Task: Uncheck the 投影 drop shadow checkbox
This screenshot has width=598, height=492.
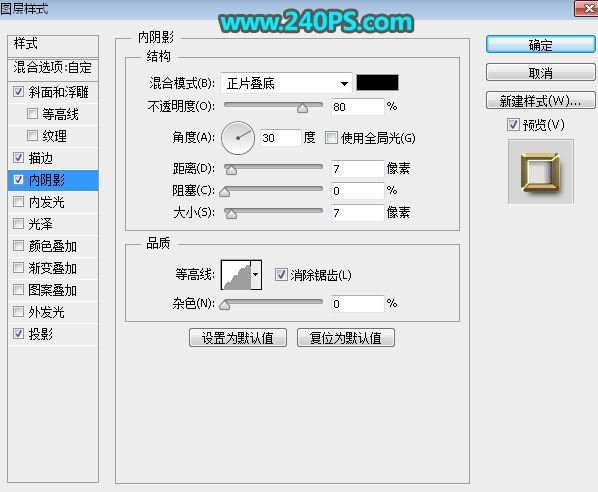Action: (18, 334)
